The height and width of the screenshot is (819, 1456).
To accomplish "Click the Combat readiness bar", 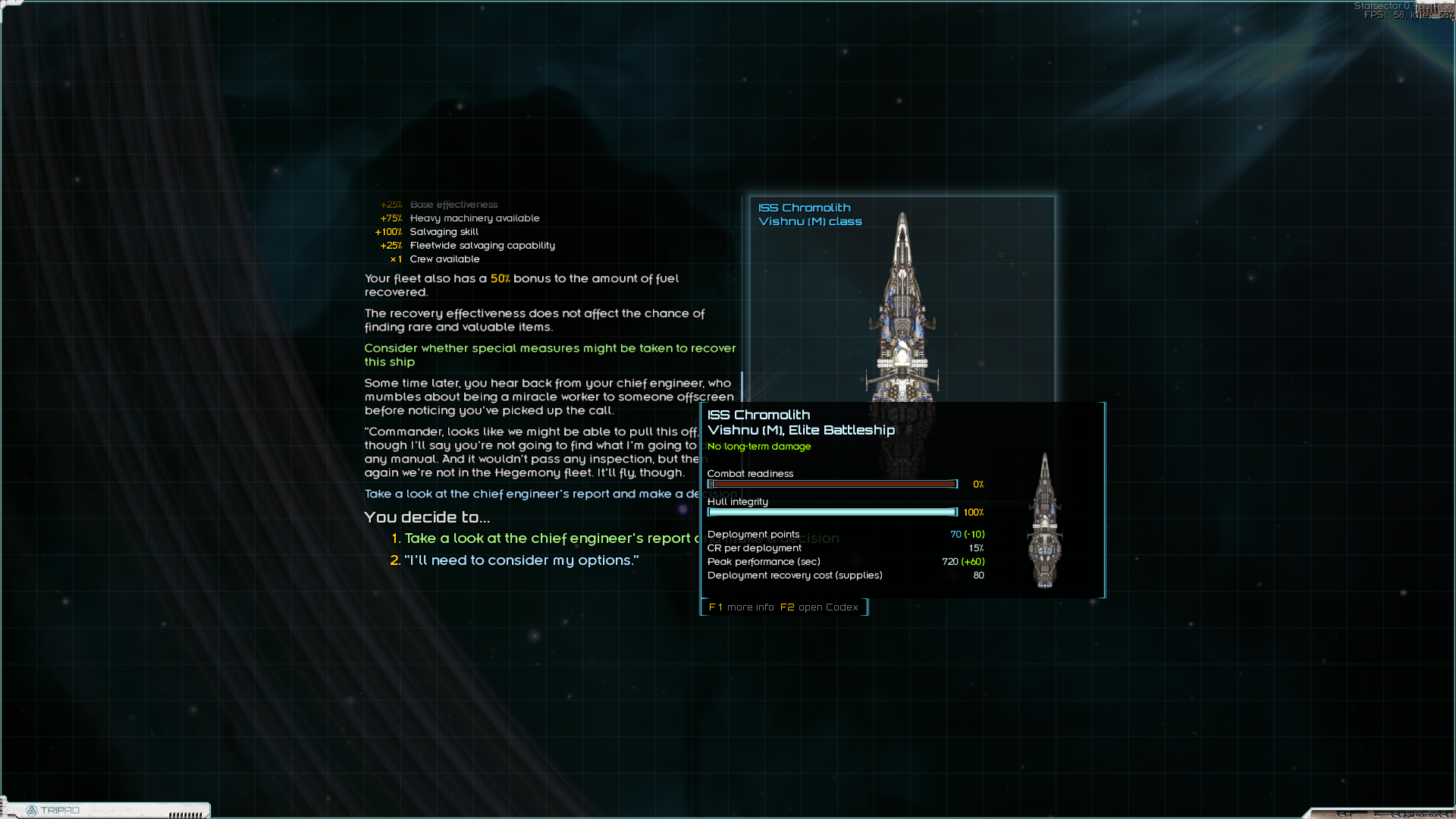I will [x=833, y=484].
